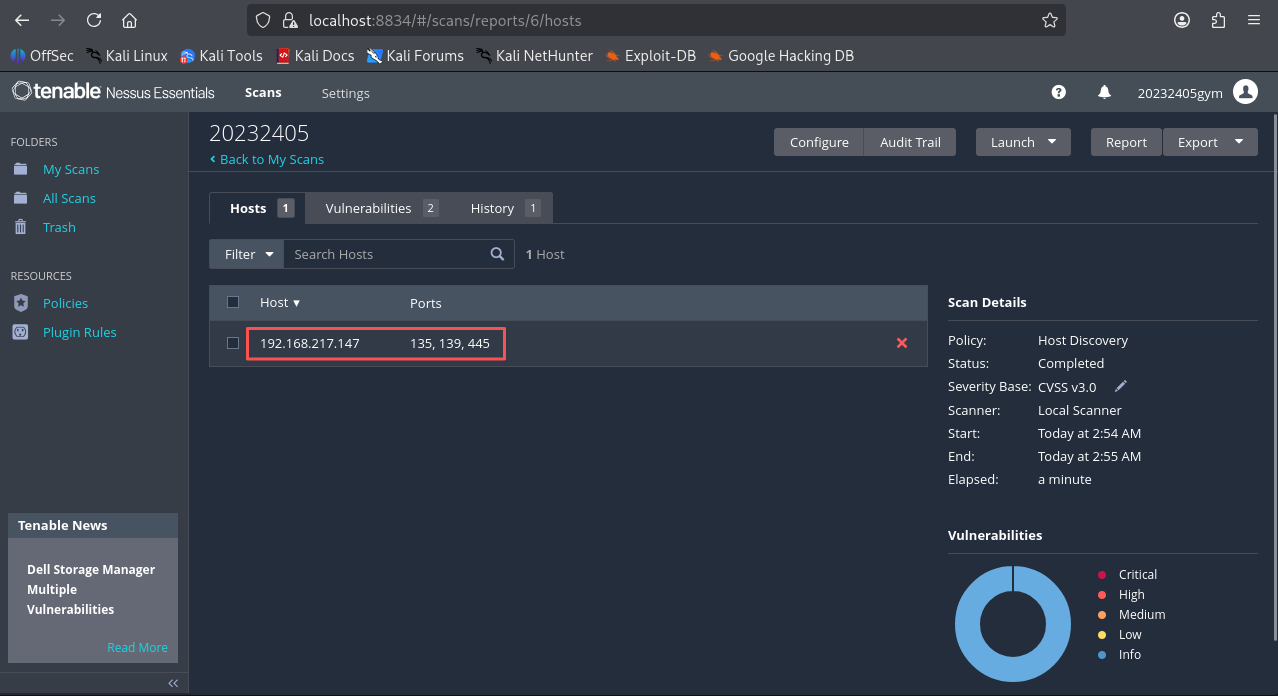Open the Filter dropdown

(x=247, y=254)
